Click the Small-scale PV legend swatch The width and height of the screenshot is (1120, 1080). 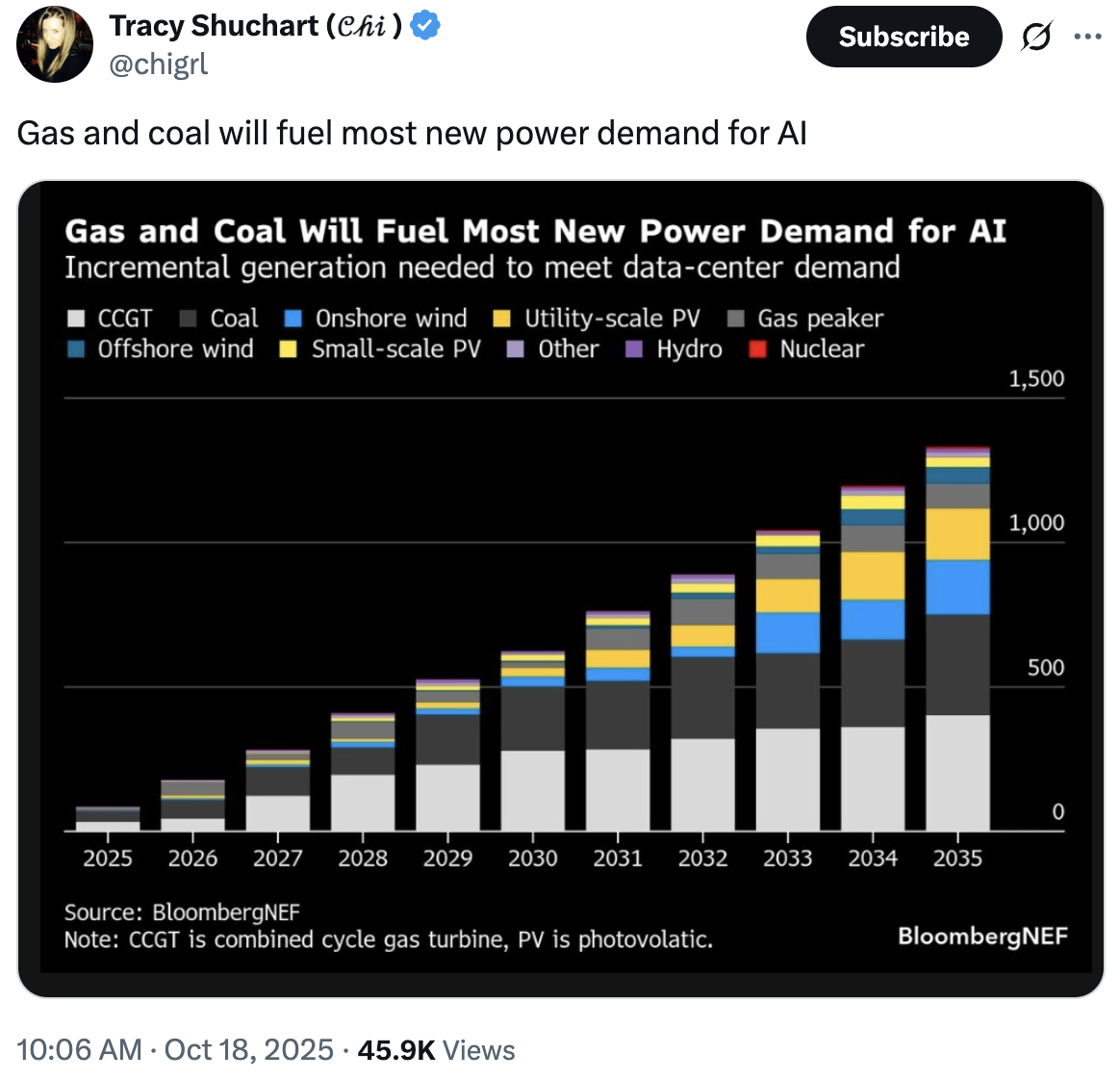pos(288,349)
